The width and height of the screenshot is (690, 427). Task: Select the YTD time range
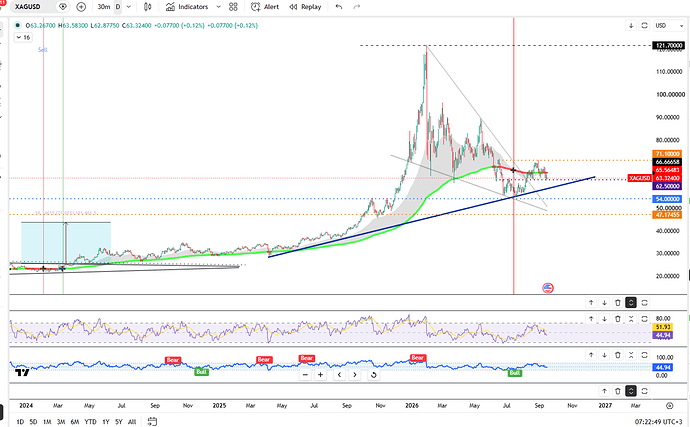tap(90, 422)
